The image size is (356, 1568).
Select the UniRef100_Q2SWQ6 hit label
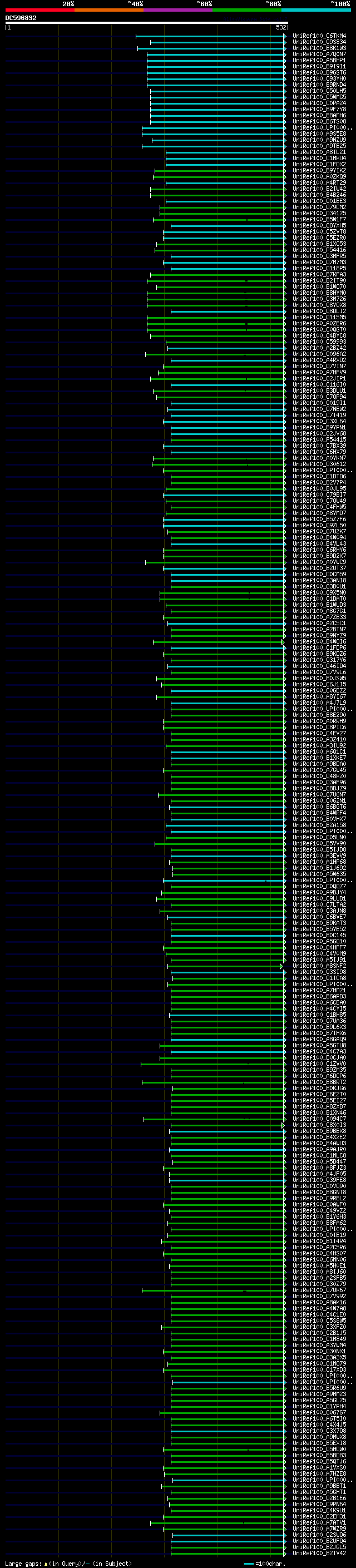click(319, 1535)
